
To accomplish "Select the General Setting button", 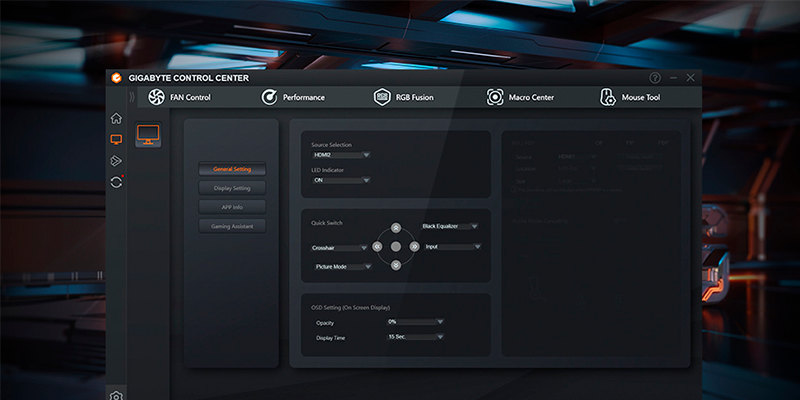I will pos(232,169).
